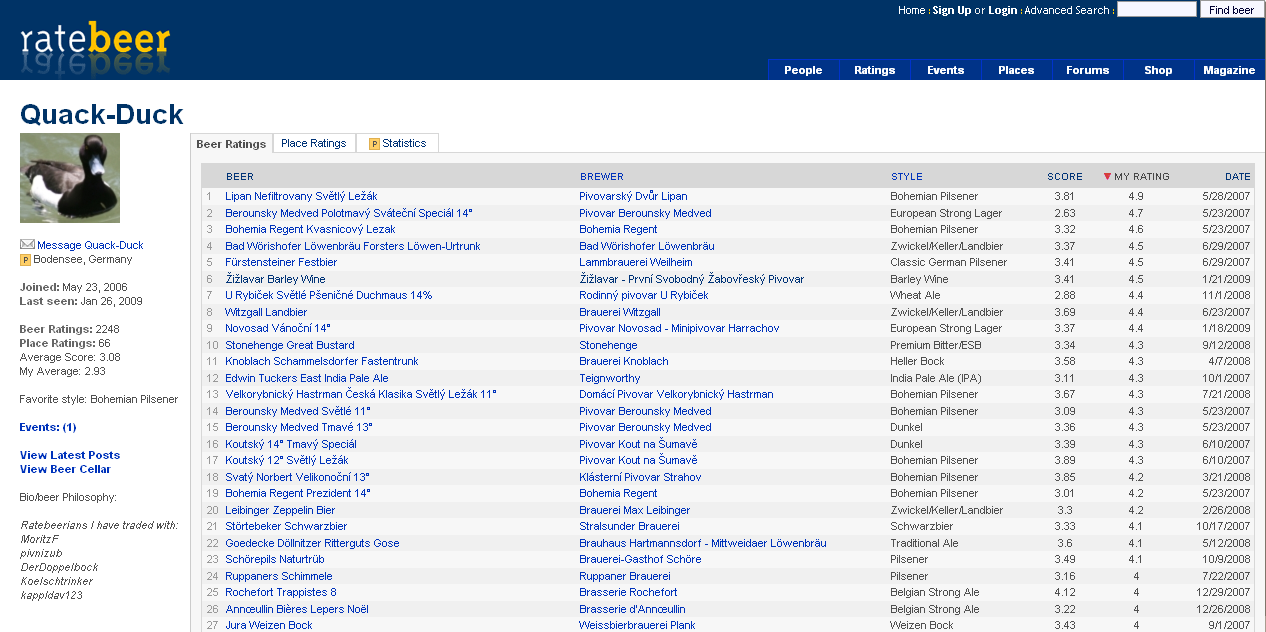The width and height of the screenshot is (1266, 632).
Task: Open trader Koelschtrinker's profile
Action: 57,581
